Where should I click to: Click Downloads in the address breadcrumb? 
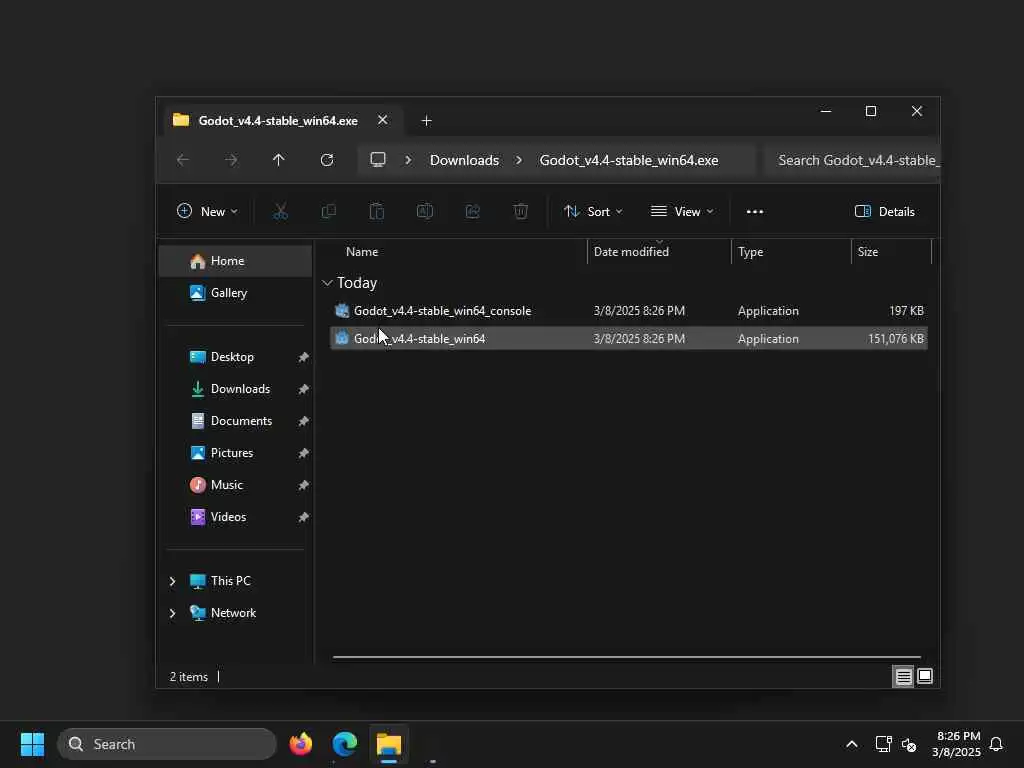coord(464,160)
